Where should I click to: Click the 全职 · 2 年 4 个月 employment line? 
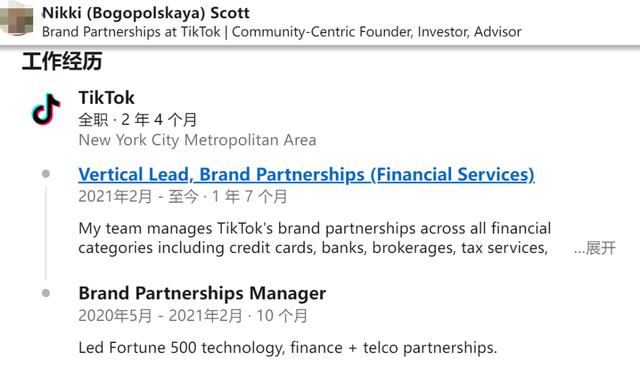coord(138,120)
